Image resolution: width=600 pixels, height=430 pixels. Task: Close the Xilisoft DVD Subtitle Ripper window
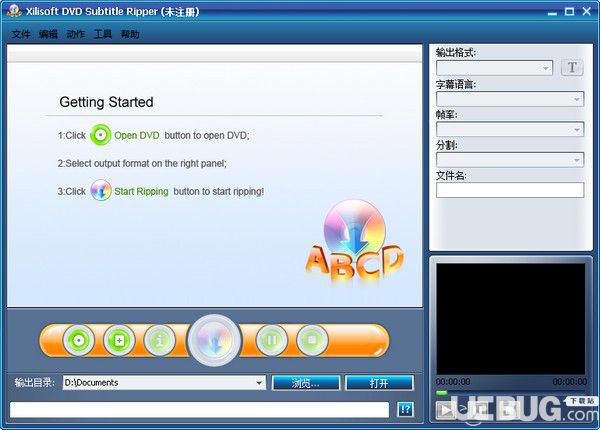click(587, 11)
